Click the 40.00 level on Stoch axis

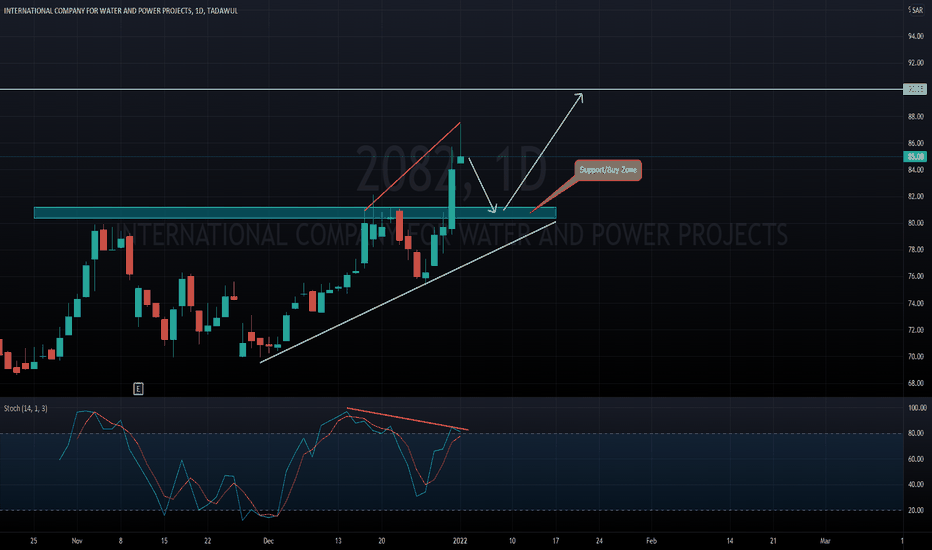(x=916, y=485)
